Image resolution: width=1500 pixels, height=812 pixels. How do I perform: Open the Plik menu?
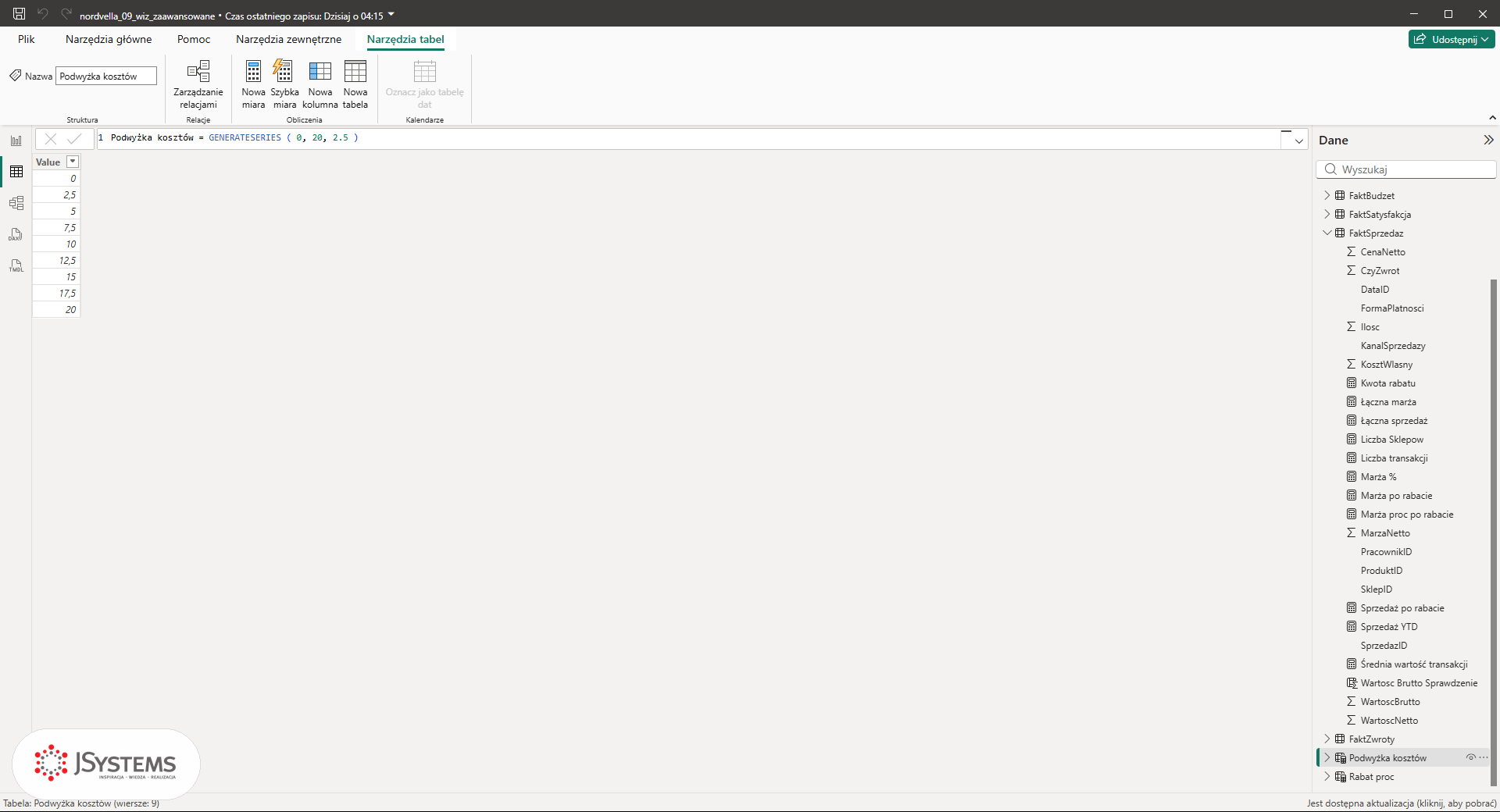27,39
